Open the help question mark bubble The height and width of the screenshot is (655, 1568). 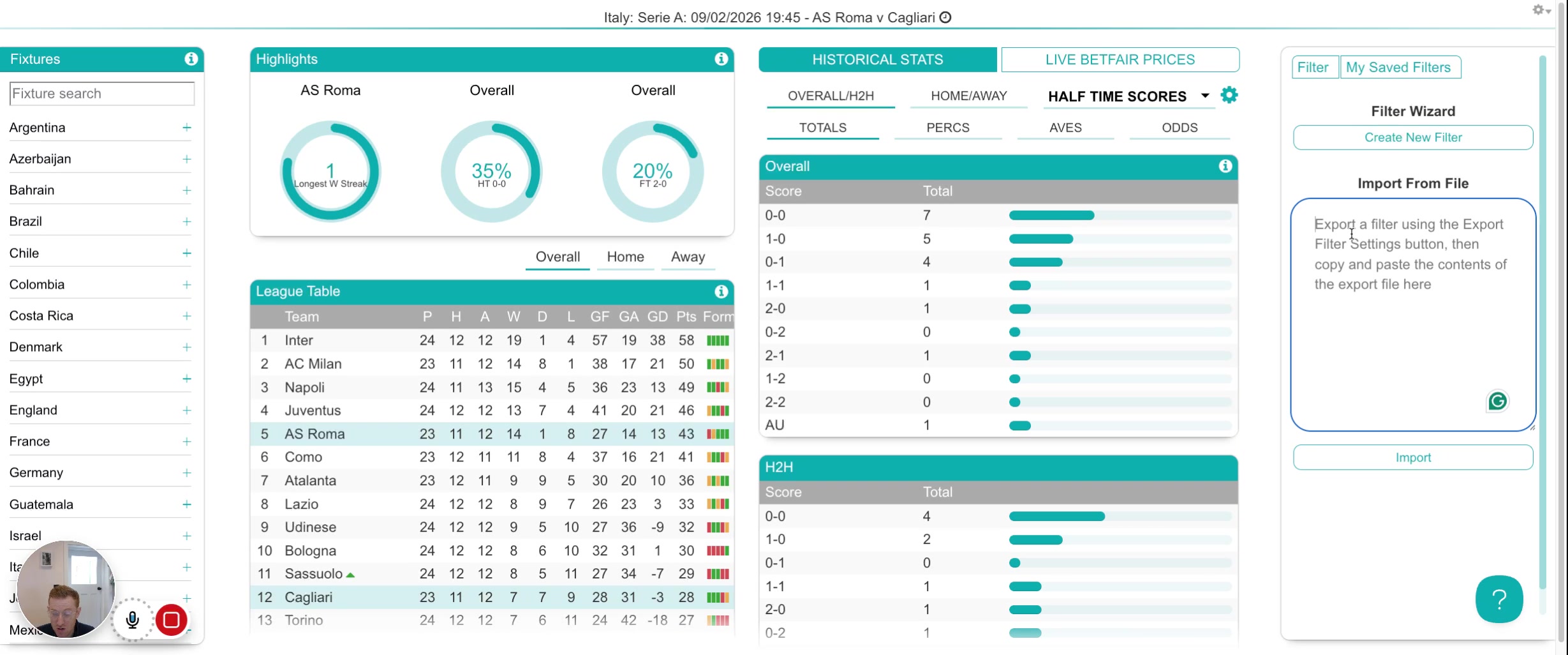(x=1499, y=599)
